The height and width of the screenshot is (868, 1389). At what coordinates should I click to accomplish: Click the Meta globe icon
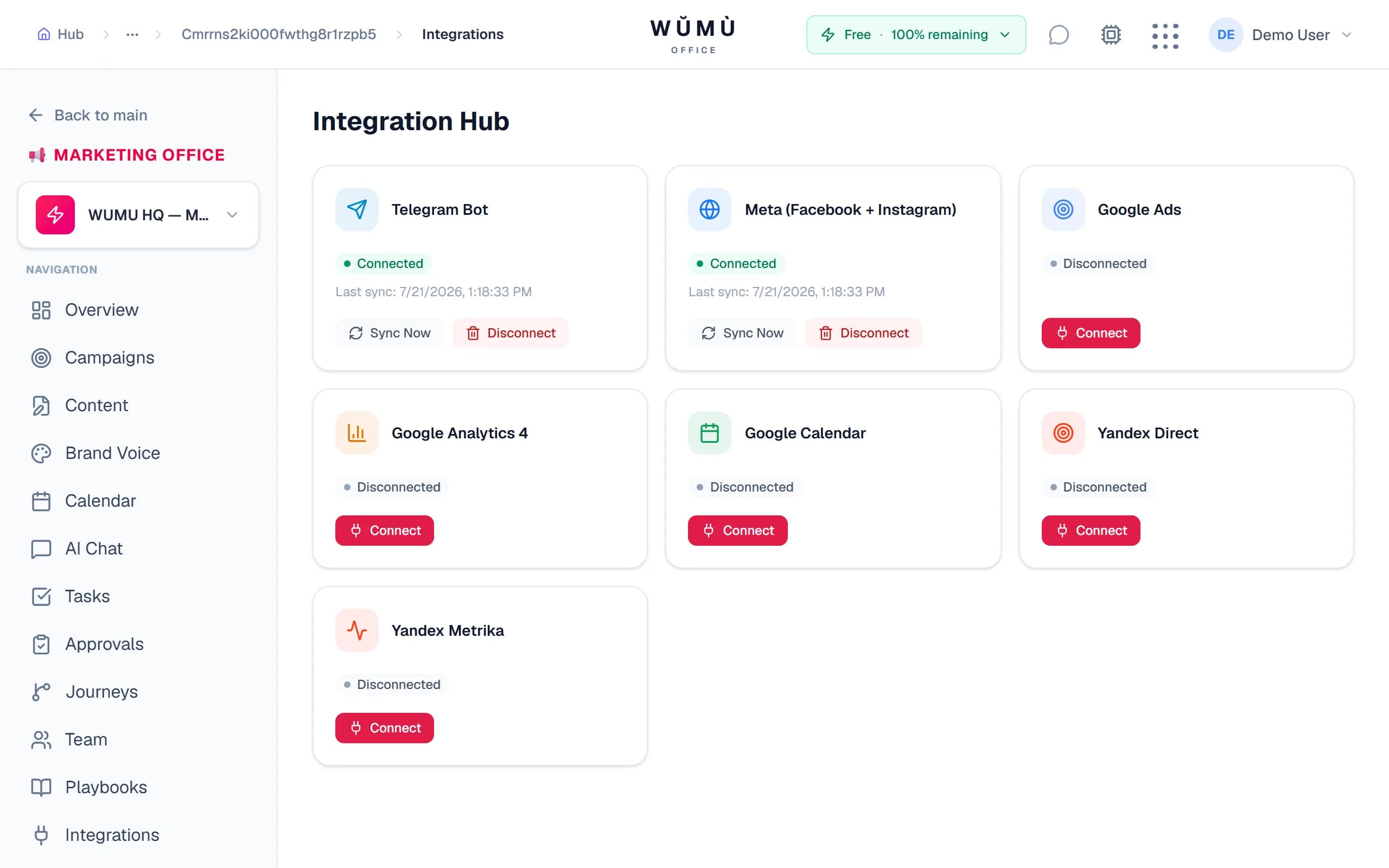coord(710,209)
